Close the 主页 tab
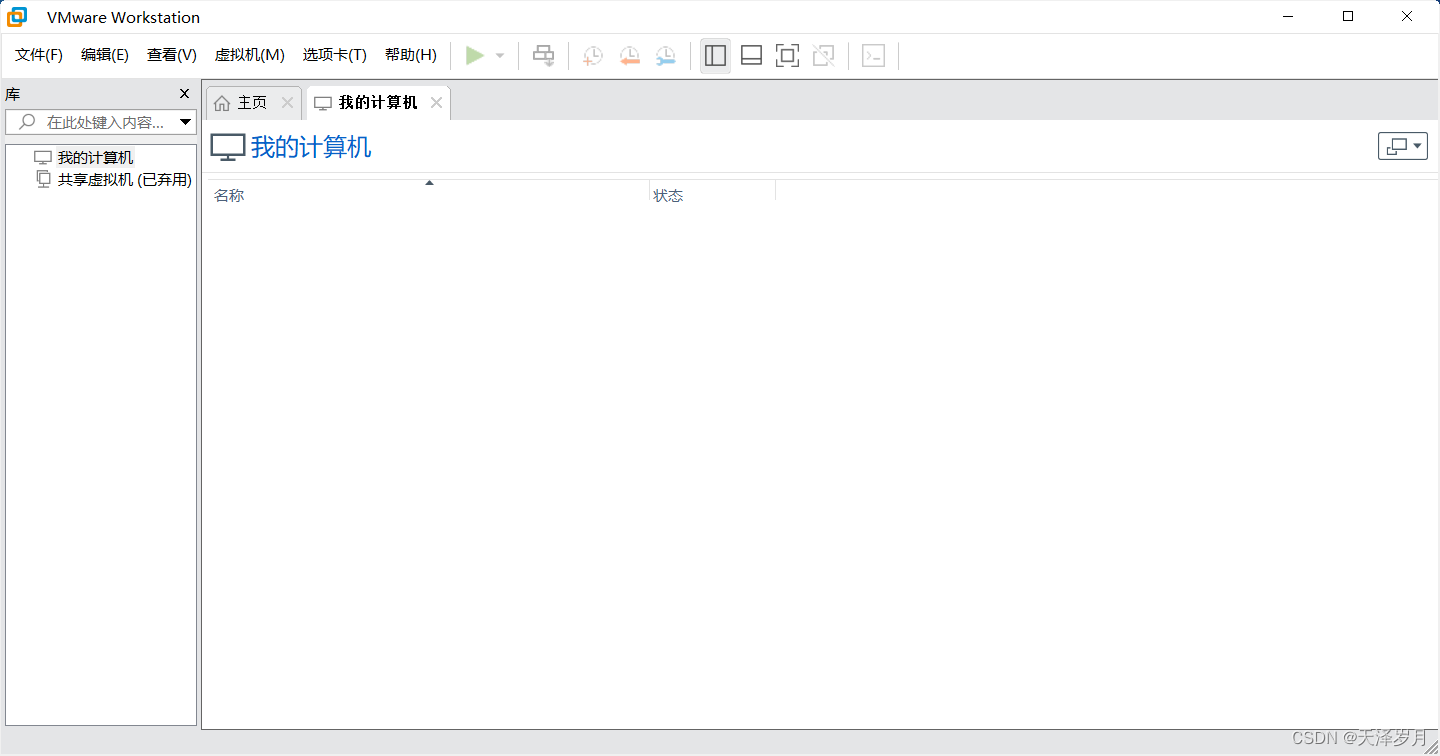The width and height of the screenshot is (1440, 756). pyautogui.click(x=287, y=103)
